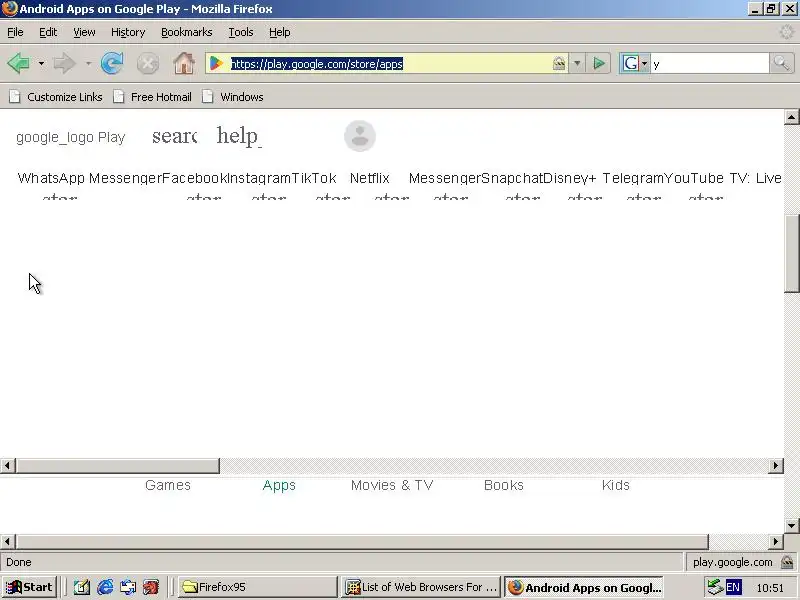Open the Snapchat app link
The width and height of the screenshot is (800, 600).
coord(512,178)
